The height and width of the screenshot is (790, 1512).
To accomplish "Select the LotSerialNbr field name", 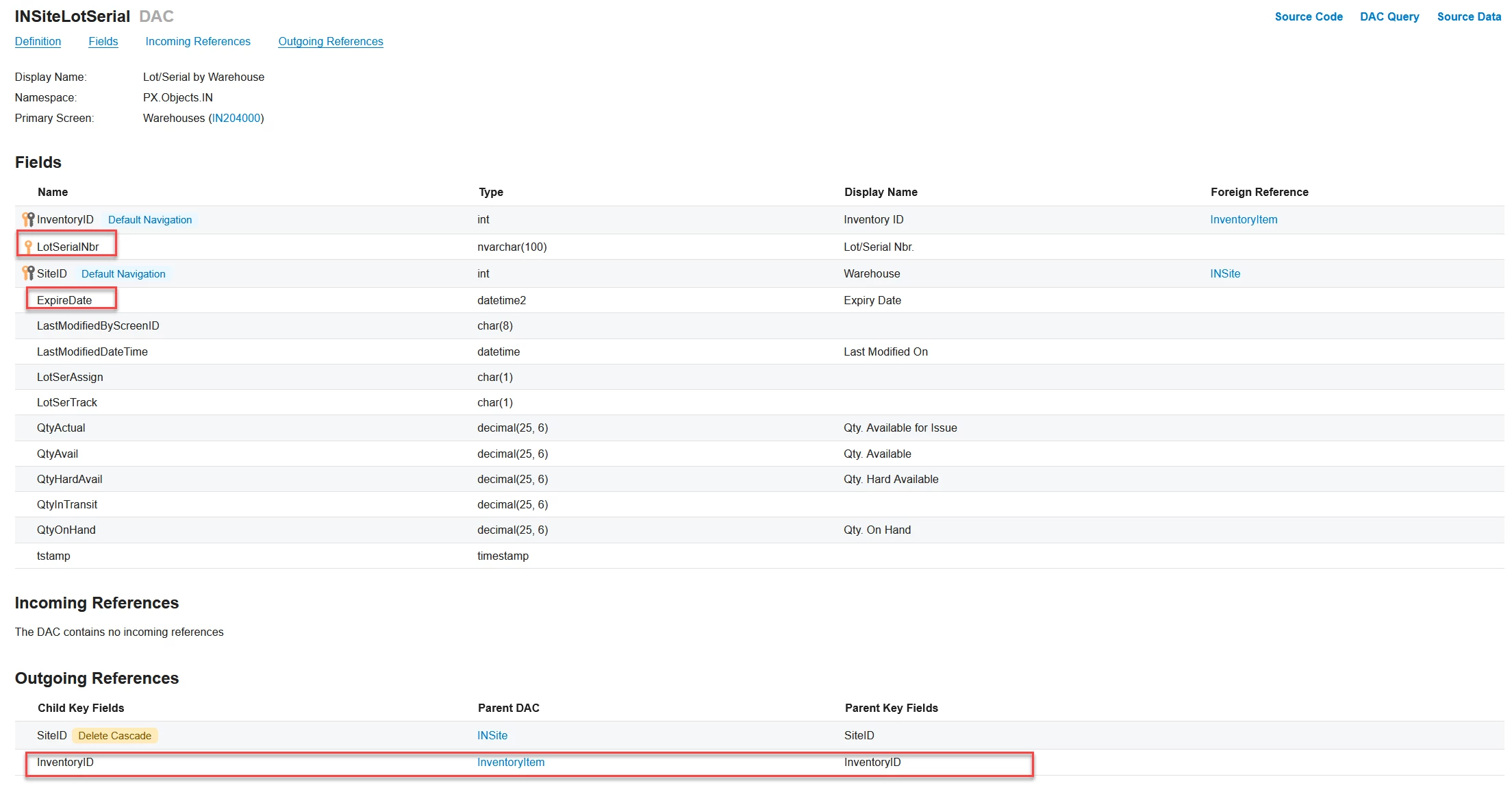I will coord(68,247).
